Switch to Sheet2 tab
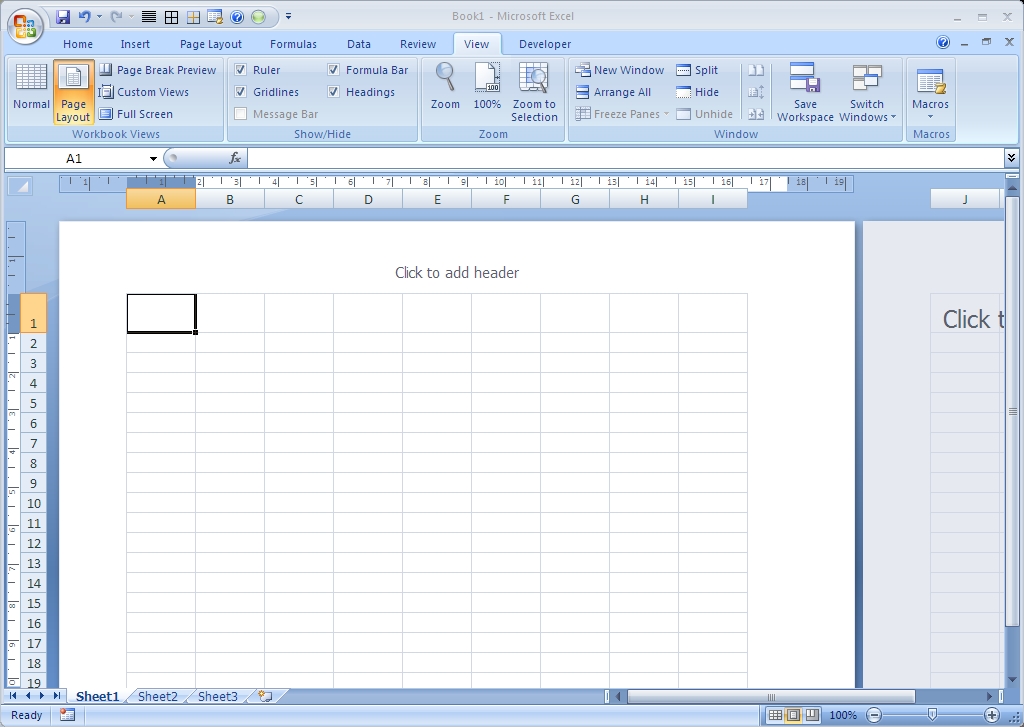The image size is (1024, 727). [157, 696]
